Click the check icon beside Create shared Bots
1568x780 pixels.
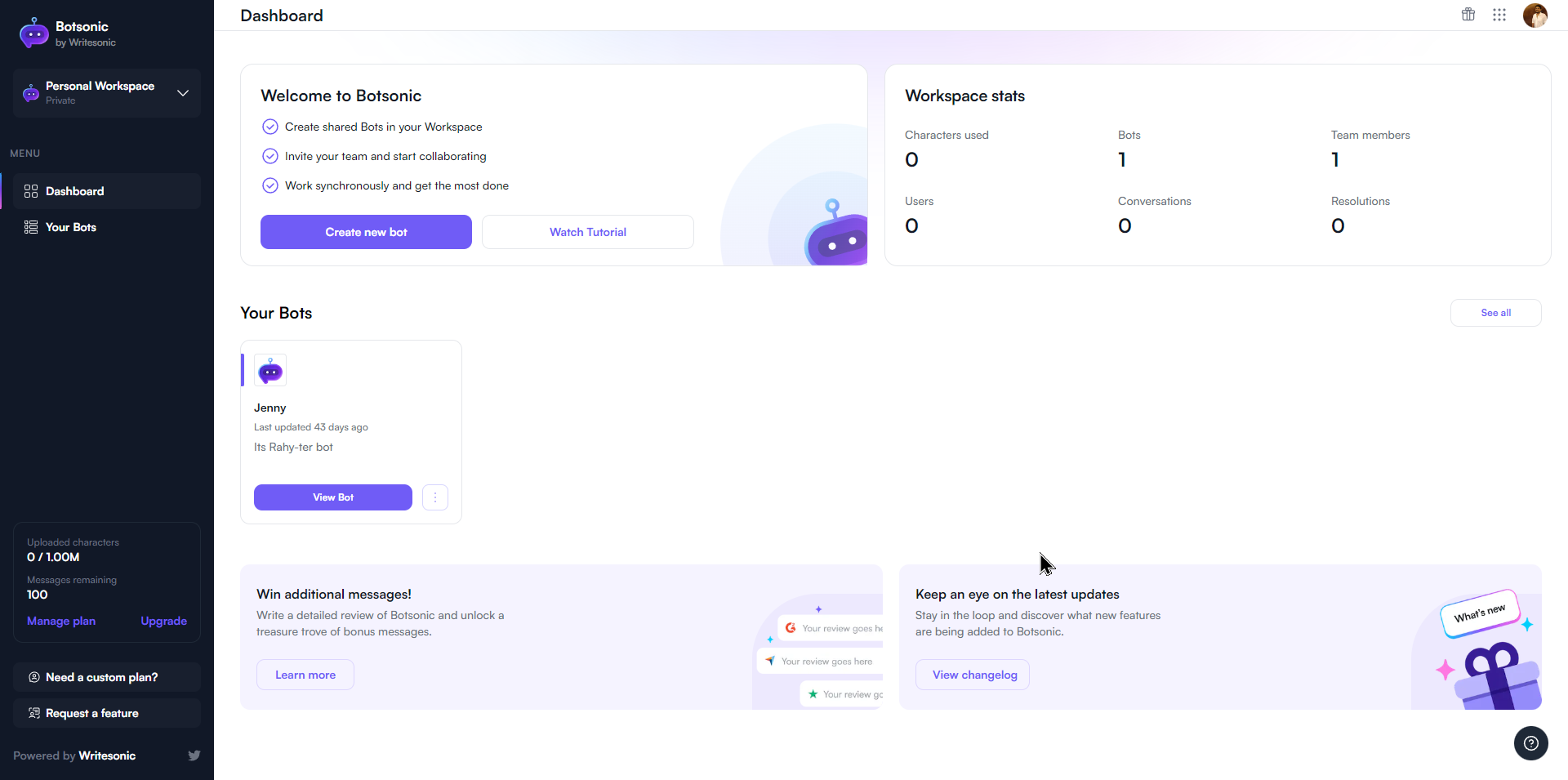tap(270, 127)
